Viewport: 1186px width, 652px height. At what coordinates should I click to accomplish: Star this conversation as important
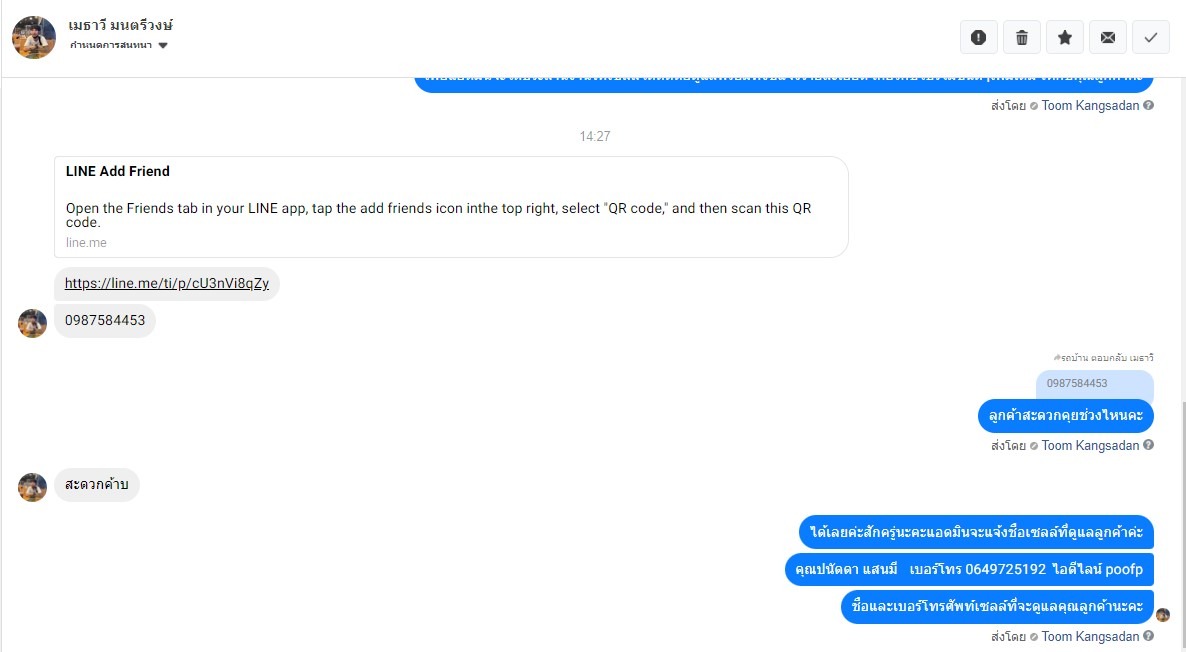click(x=1065, y=37)
